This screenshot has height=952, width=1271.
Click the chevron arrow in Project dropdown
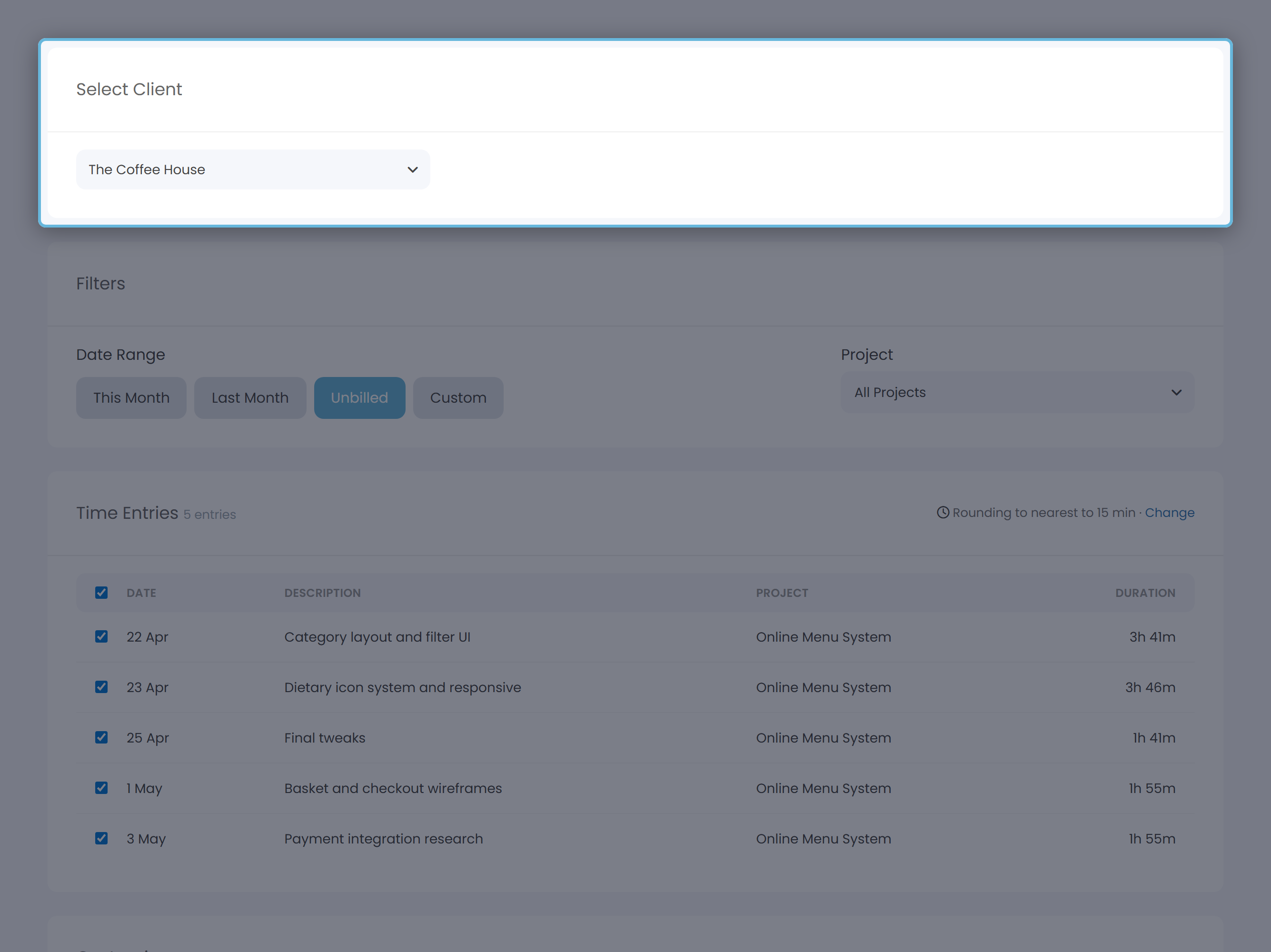pyautogui.click(x=1176, y=392)
